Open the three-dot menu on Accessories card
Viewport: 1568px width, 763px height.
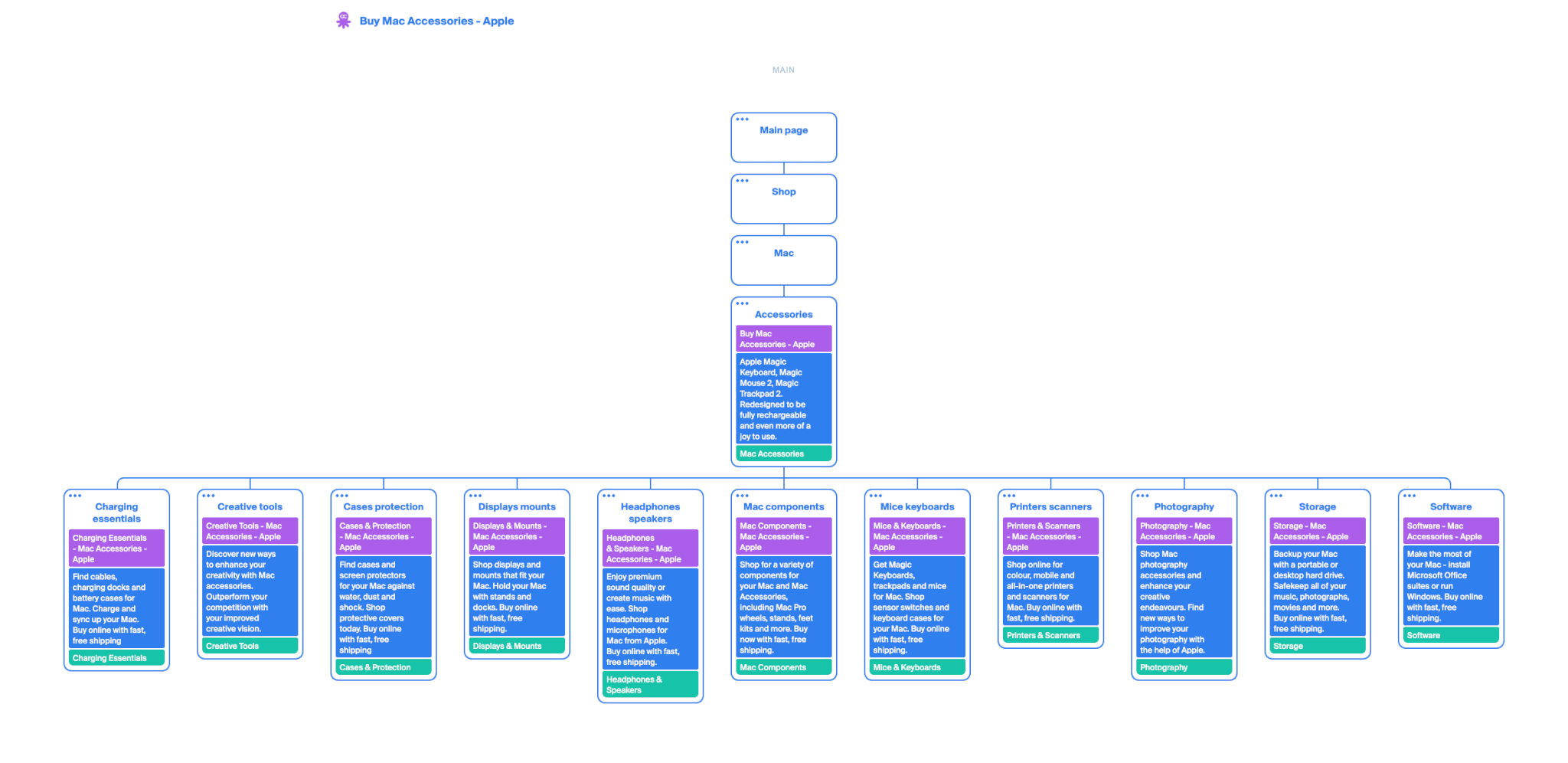coord(742,303)
